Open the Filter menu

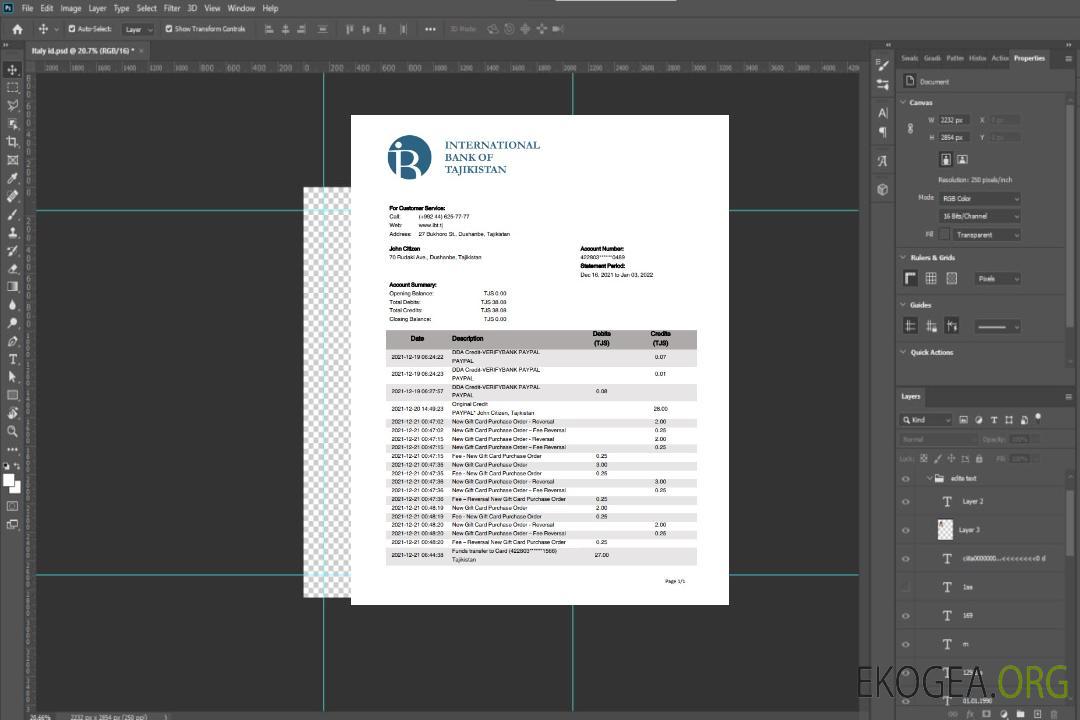172,8
